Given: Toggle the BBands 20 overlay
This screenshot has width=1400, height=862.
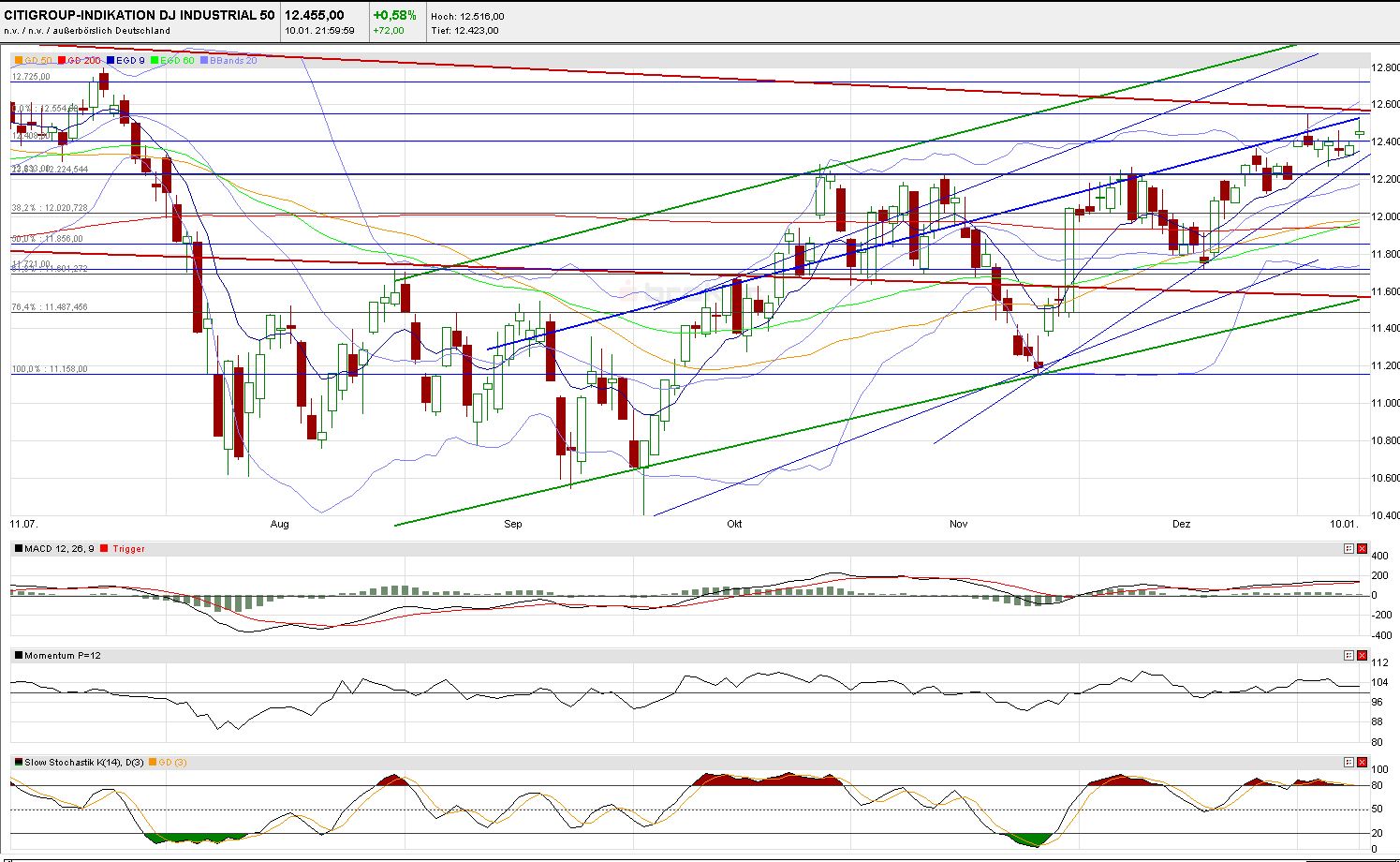Looking at the screenshot, I should [x=204, y=59].
